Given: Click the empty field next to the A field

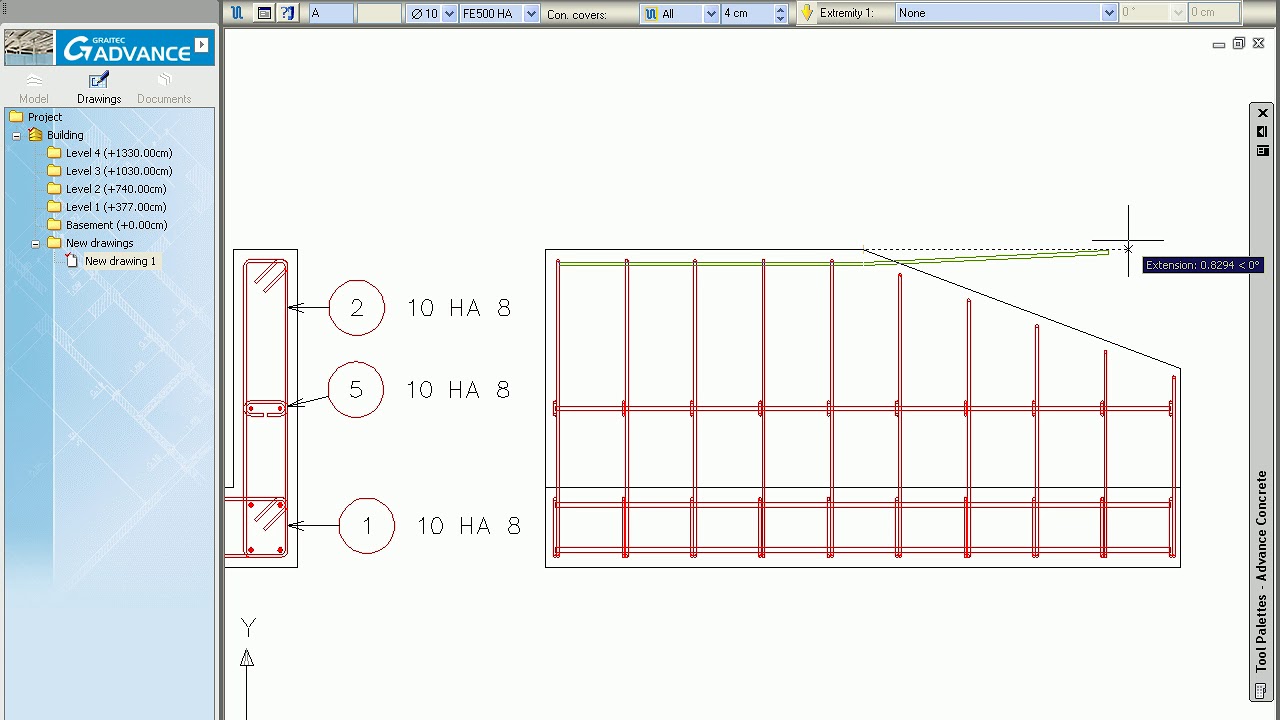Looking at the screenshot, I should click(x=379, y=13).
